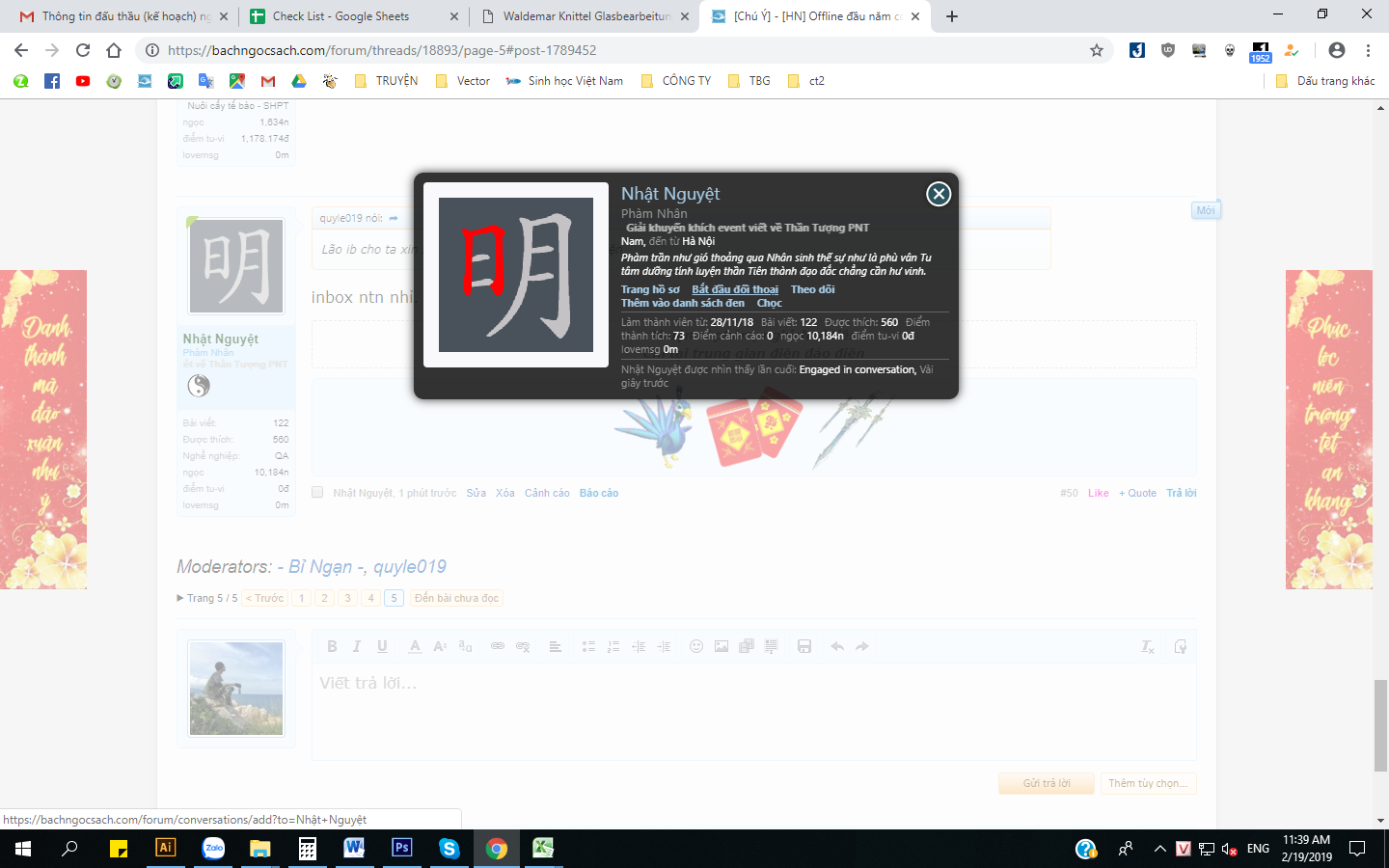Switch to the 'Check List - Google Sheets' tab
Viewport: 1389px width, 868px height.
[340, 16]
